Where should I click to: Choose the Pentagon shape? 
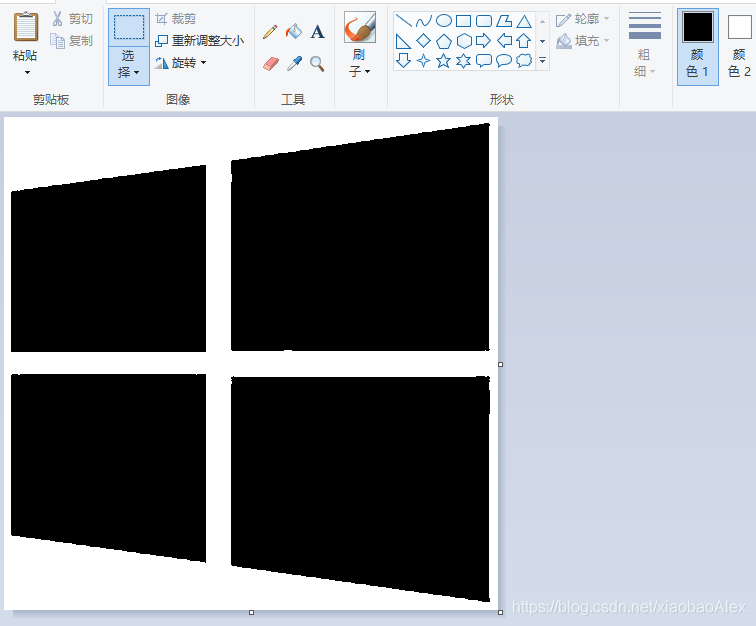click(444, 41)
